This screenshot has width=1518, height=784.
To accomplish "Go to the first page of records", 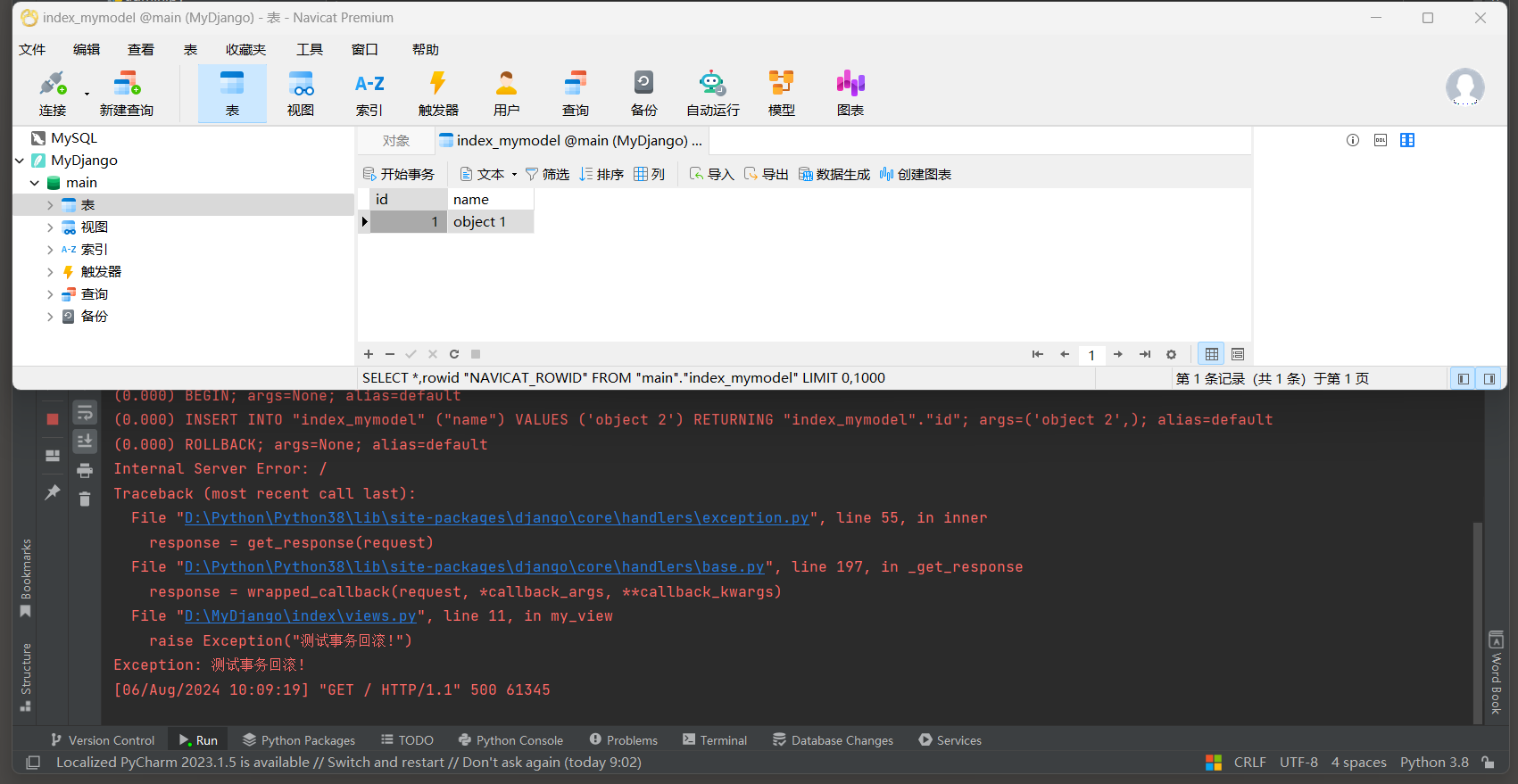I will 1038,354.
